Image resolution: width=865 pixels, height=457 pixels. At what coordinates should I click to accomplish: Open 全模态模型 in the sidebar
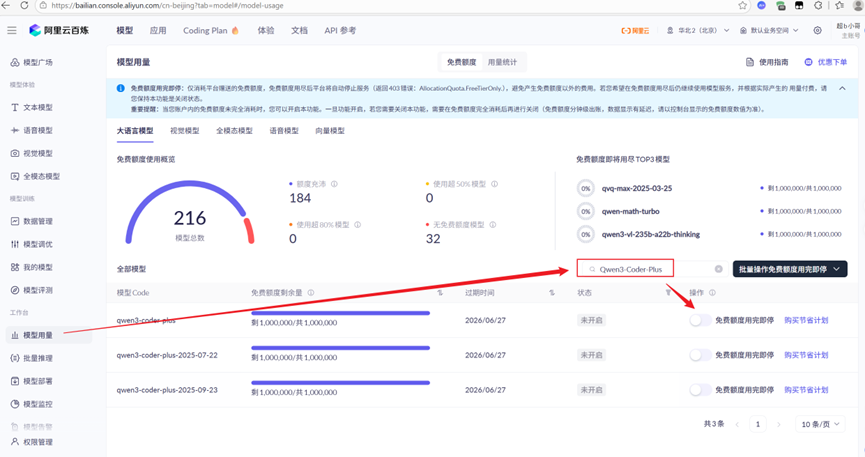[x=35, y=177]
